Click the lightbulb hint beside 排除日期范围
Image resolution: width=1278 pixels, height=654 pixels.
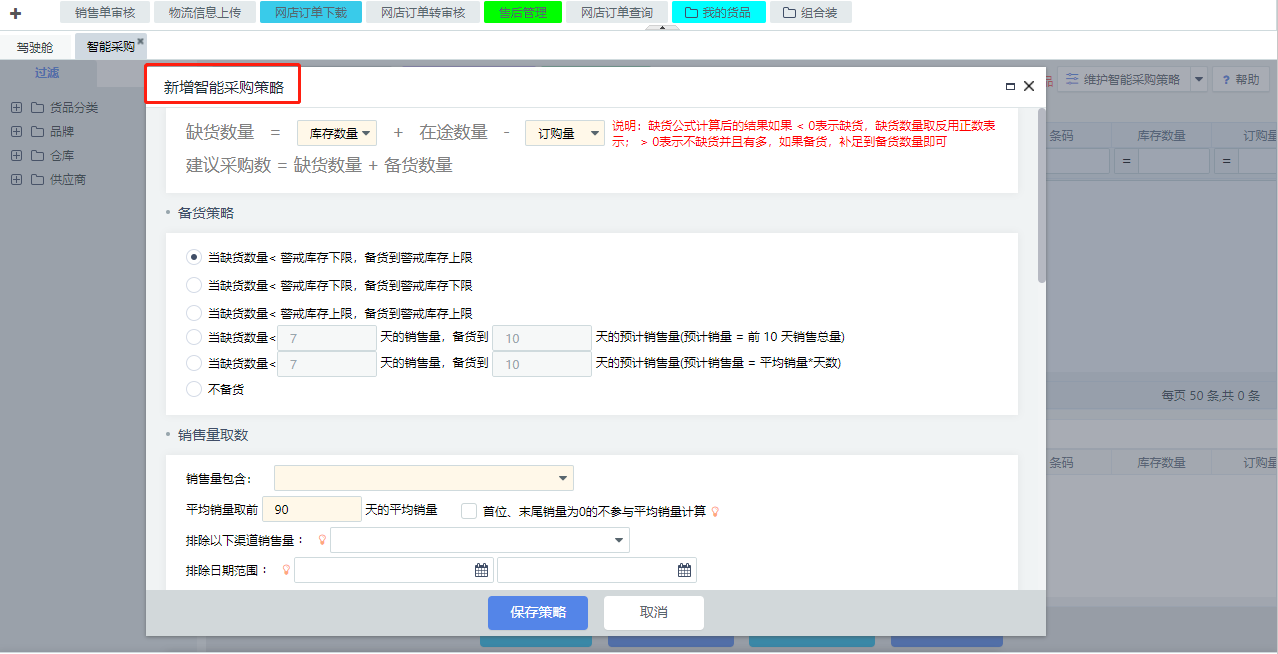coord(285,570)
